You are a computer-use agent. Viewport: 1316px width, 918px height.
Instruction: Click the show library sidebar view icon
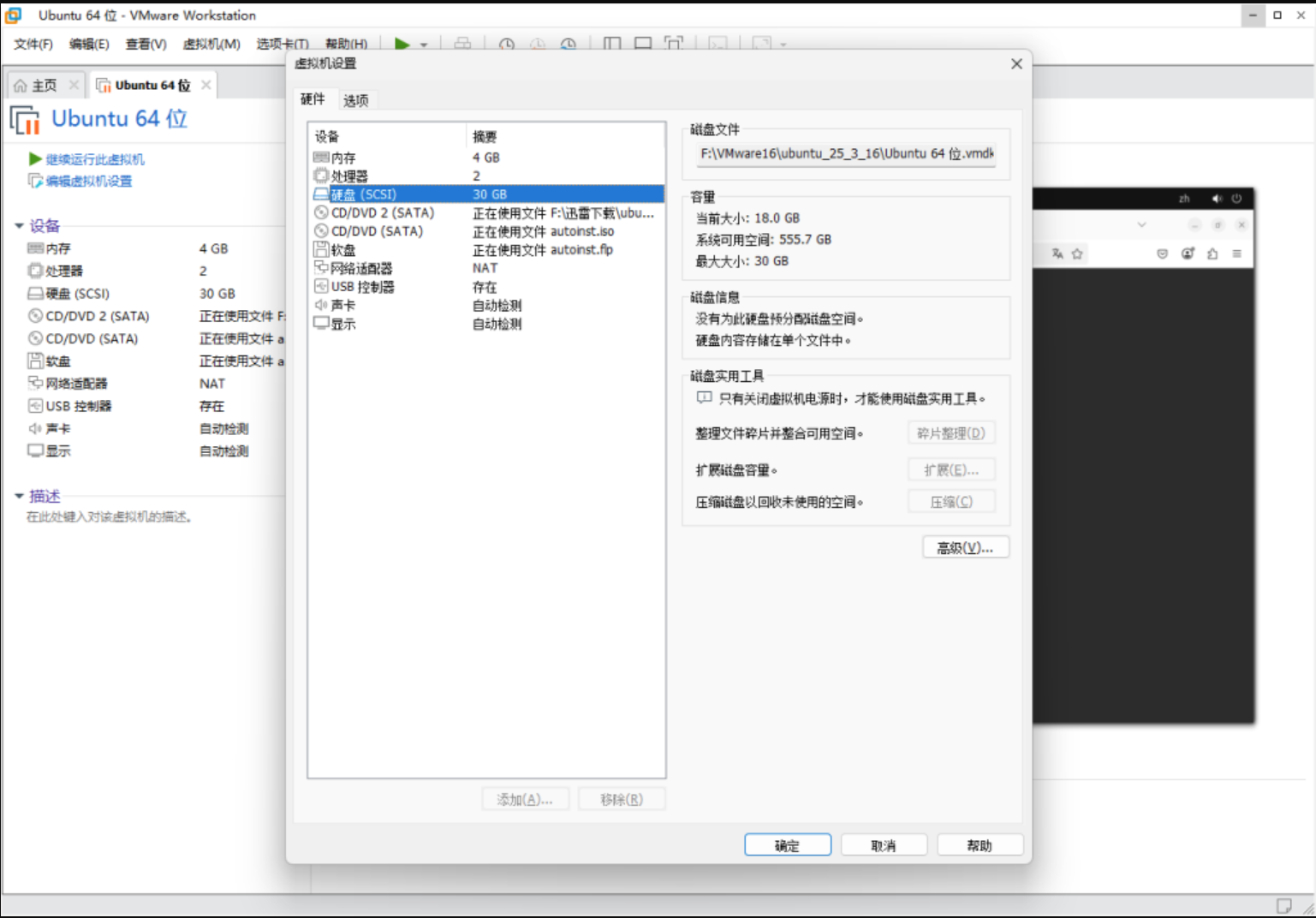coord(612,44)
